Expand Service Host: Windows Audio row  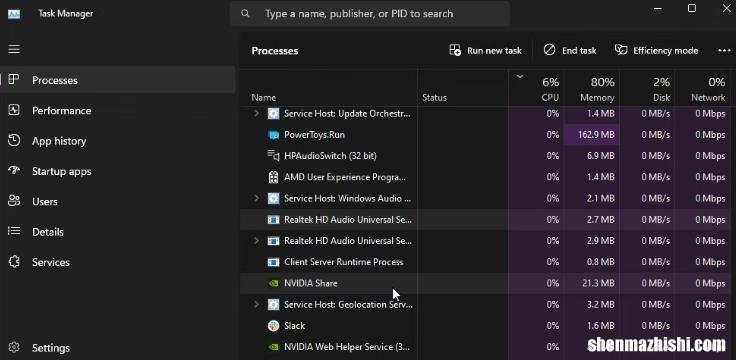pos(256,198)
